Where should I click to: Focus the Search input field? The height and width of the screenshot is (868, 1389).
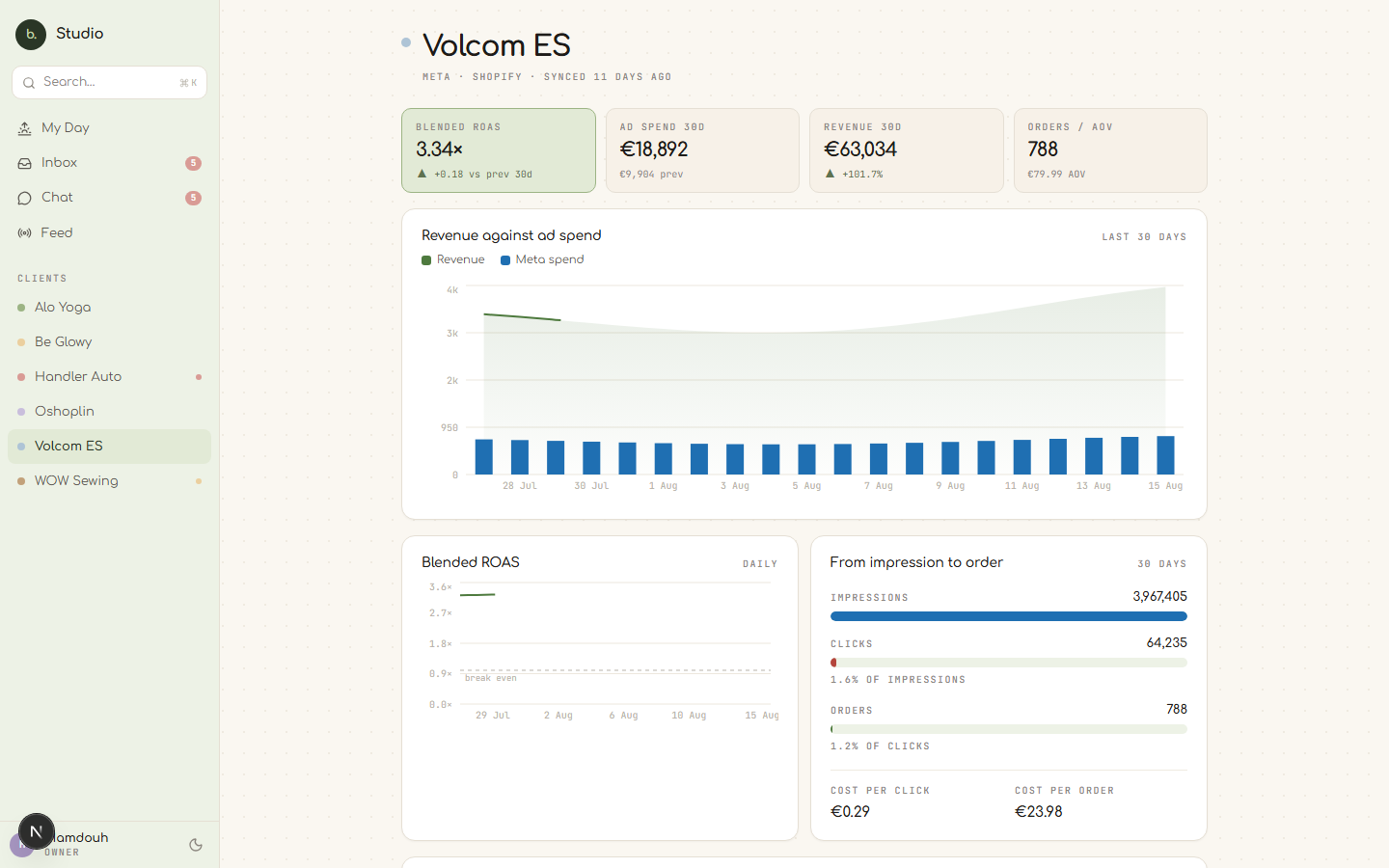(x=109, y=82)
